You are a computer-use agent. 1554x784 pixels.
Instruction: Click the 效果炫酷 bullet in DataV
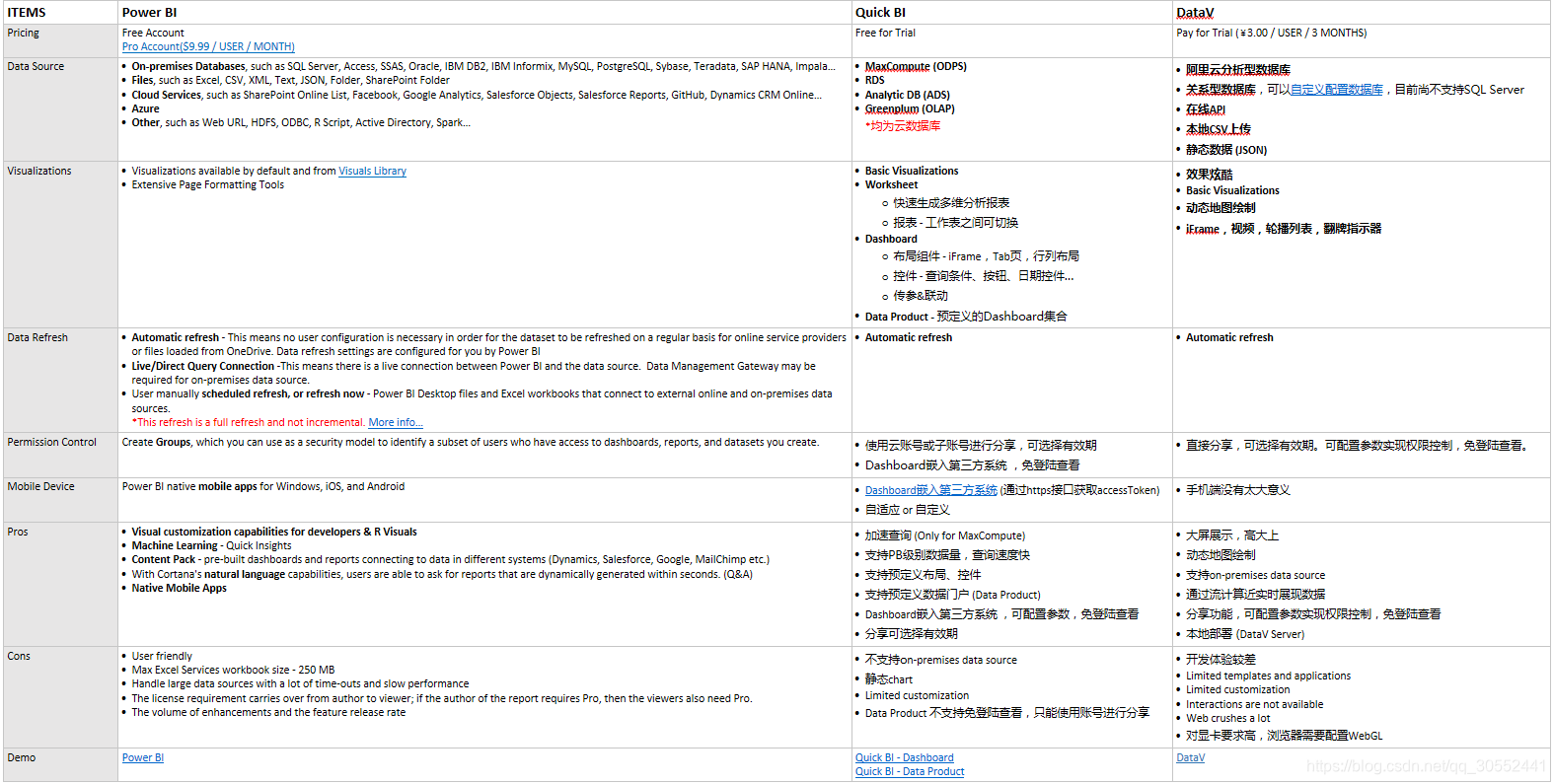1210,175
